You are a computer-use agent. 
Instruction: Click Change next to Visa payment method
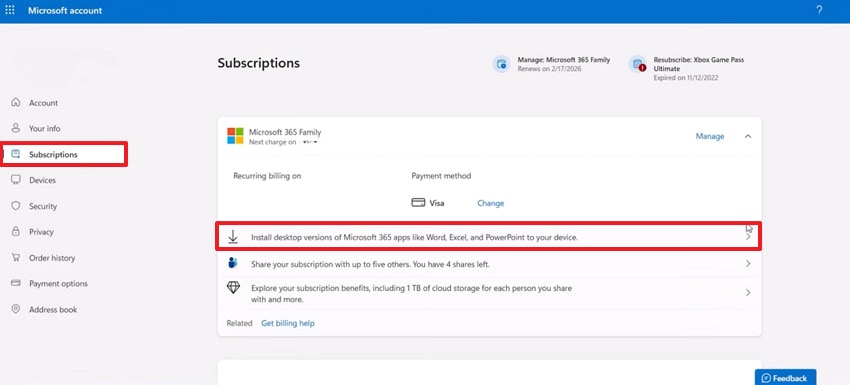click(491, 203)
